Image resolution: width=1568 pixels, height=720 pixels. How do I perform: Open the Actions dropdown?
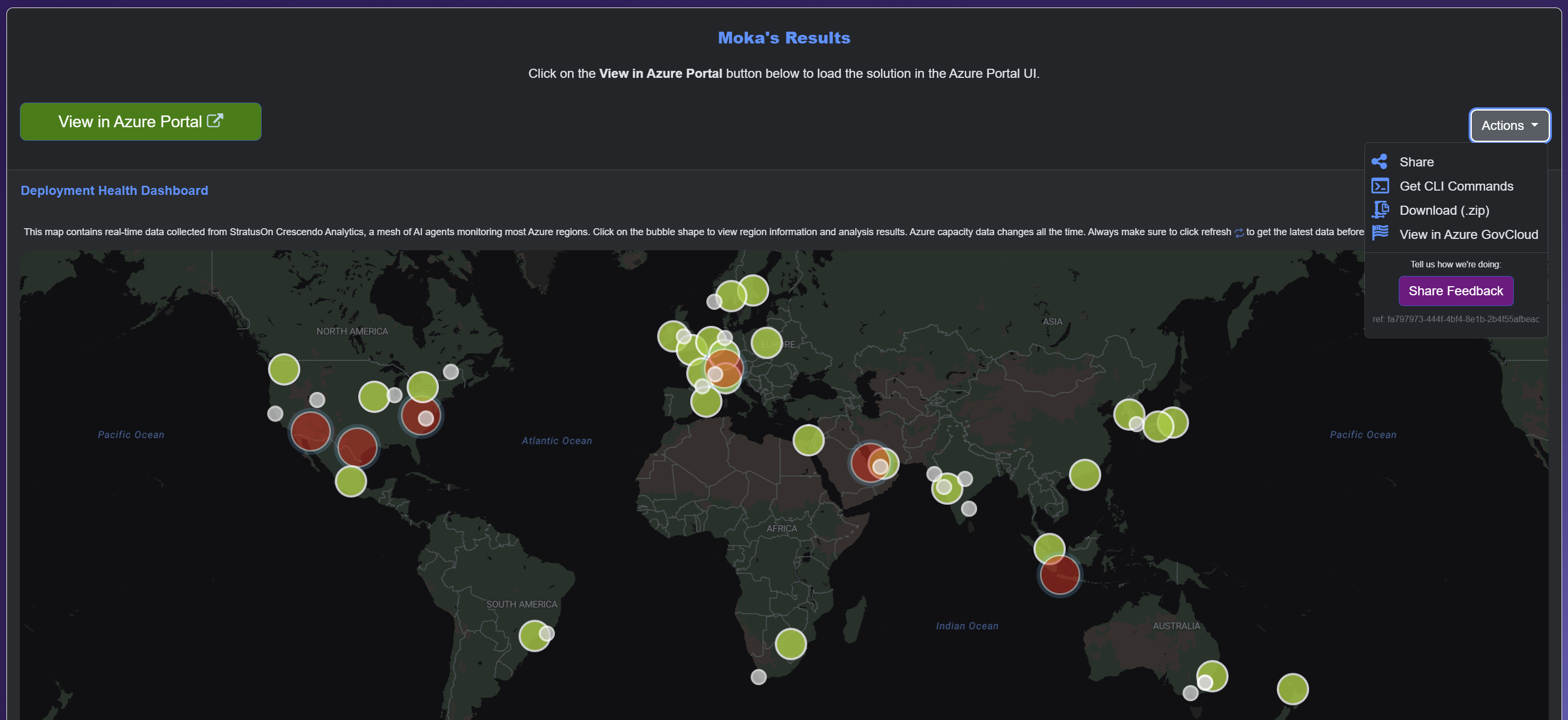pyautogui.click(x=1509, y=126)
